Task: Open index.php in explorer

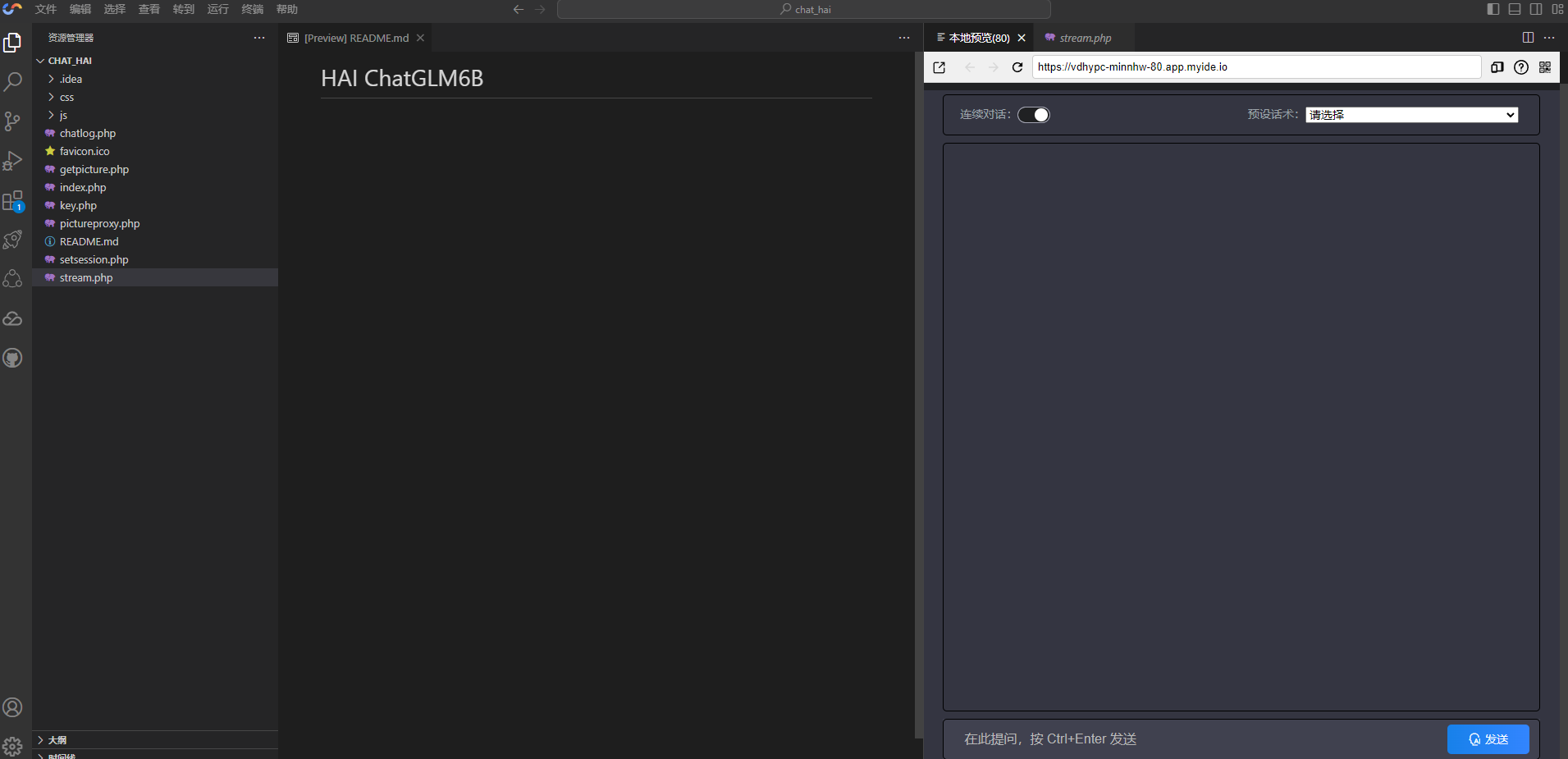Action: point(155,187)
